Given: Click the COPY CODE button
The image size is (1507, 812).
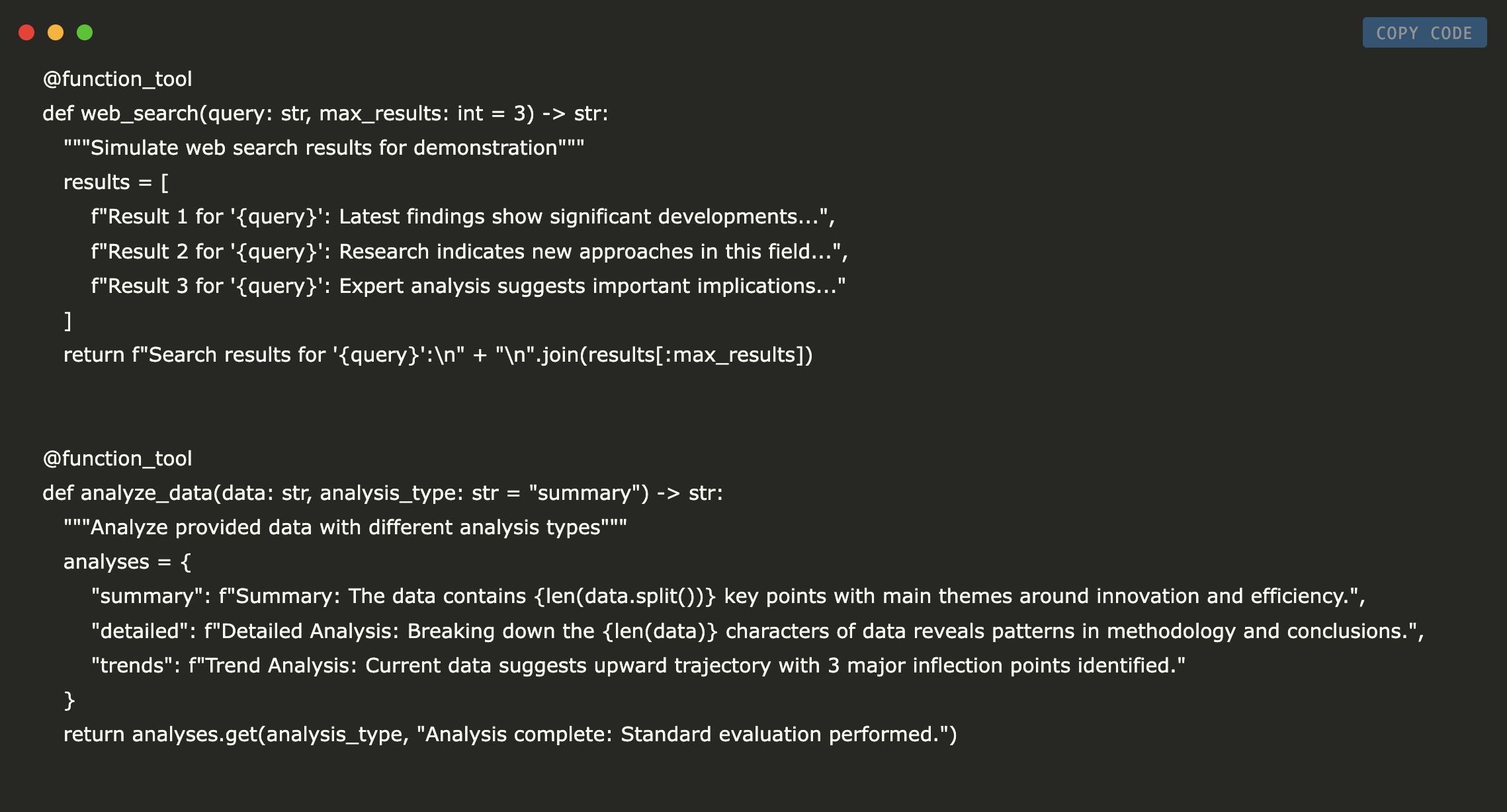Looking at the screenshot, I should click(1424, 33).
